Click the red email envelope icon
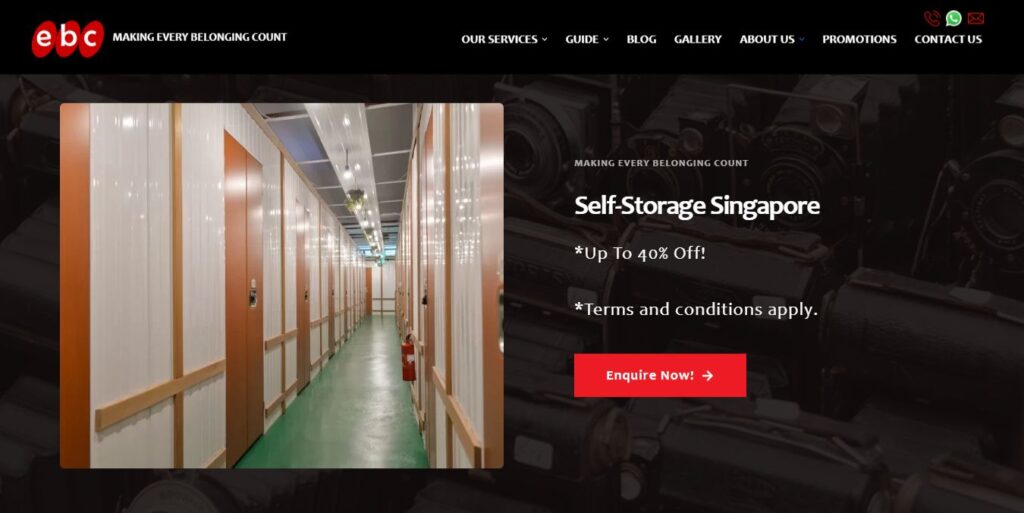Image resolution: width=1024 pixels, height=513 pixels. click(x=976, y=18)
